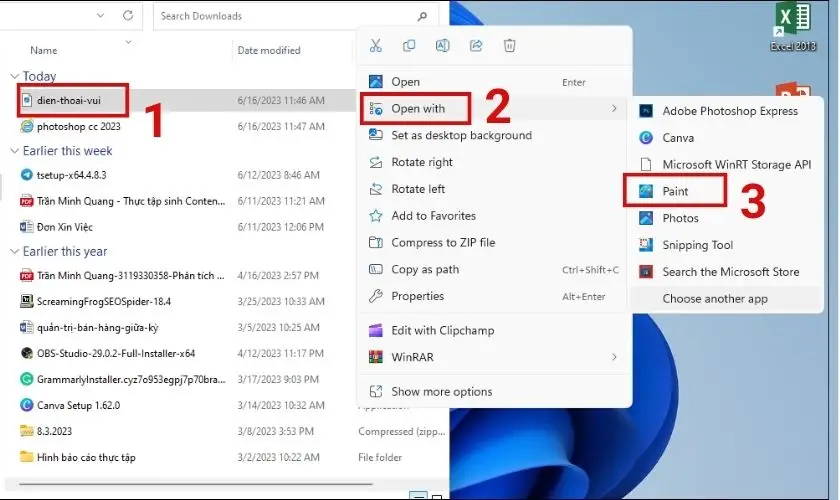This screenshot has width=840, height=500.
Task: Expand the Open with submenu arrow
Action: point(614,108)
